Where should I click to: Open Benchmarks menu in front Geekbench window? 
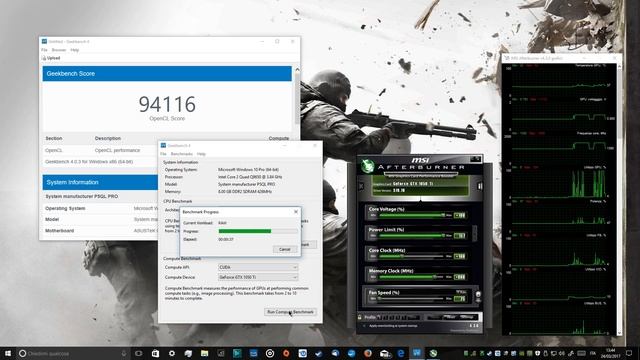(182, 154)
